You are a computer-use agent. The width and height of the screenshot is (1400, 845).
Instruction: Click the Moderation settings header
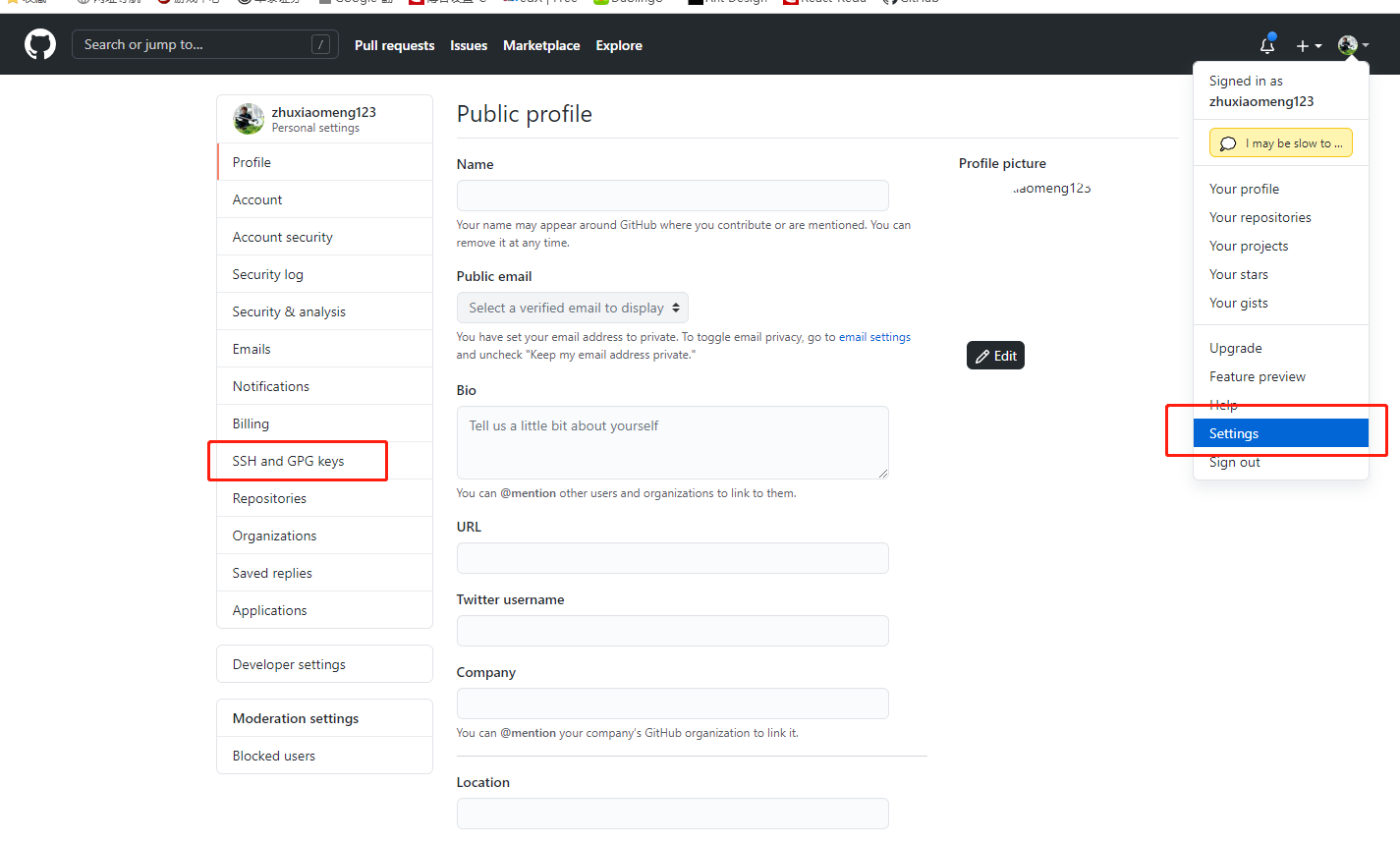click(296, 718)
